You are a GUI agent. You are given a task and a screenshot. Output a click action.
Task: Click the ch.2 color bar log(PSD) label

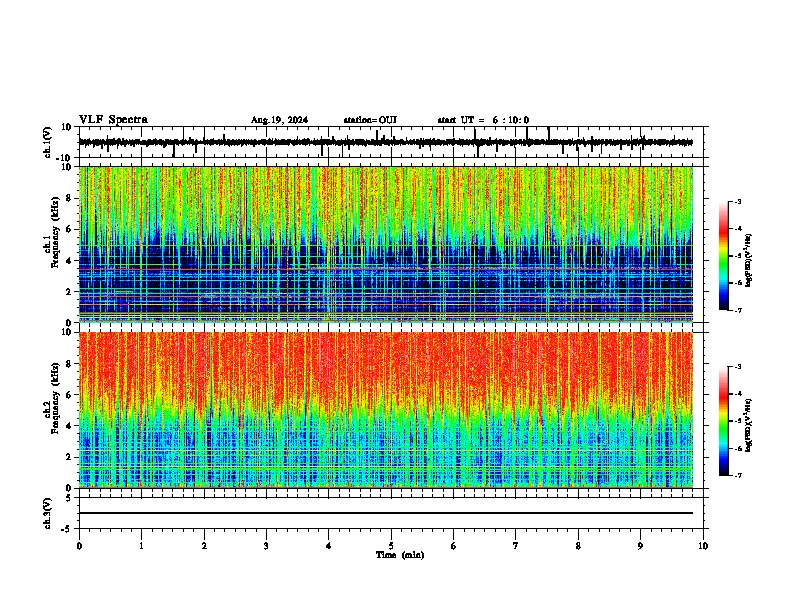point(748,425)
